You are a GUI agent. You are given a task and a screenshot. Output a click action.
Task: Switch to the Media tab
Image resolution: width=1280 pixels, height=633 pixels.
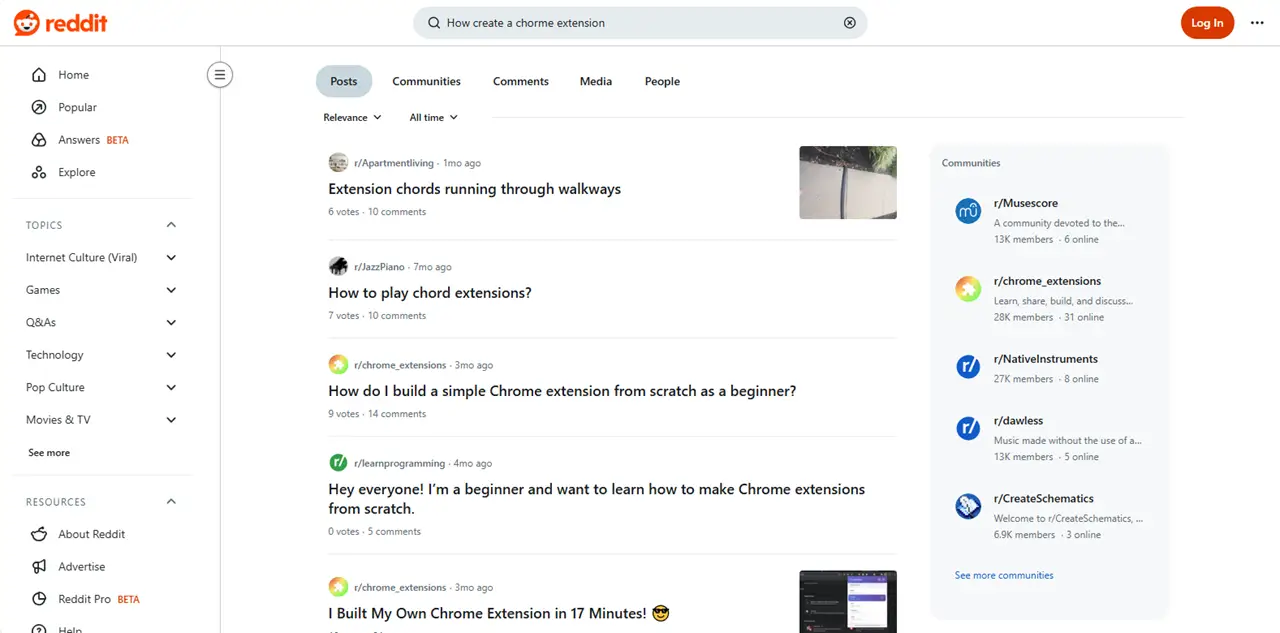[x=596, y=81]
